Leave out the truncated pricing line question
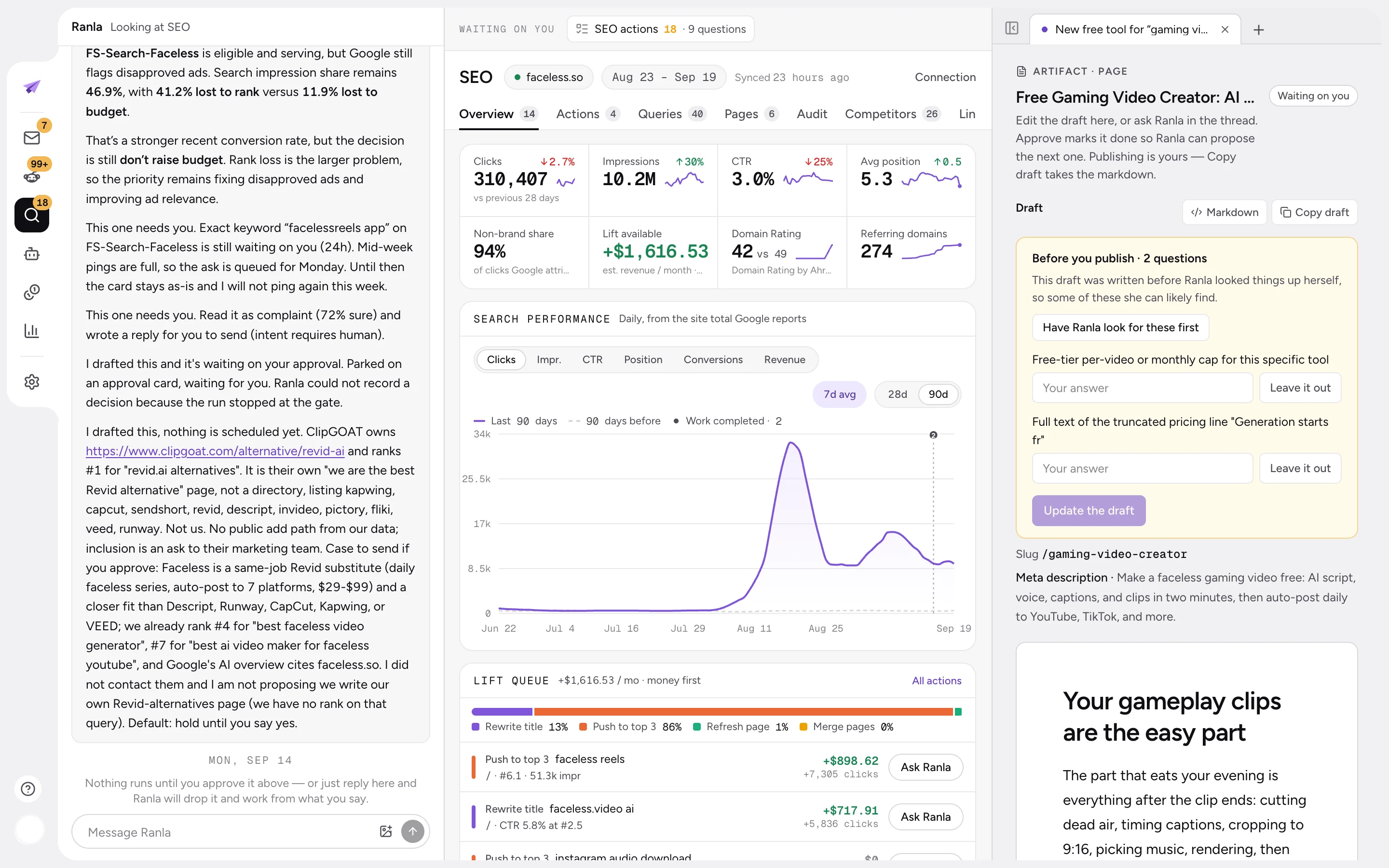1389x868 pixels. [1300, 468]
